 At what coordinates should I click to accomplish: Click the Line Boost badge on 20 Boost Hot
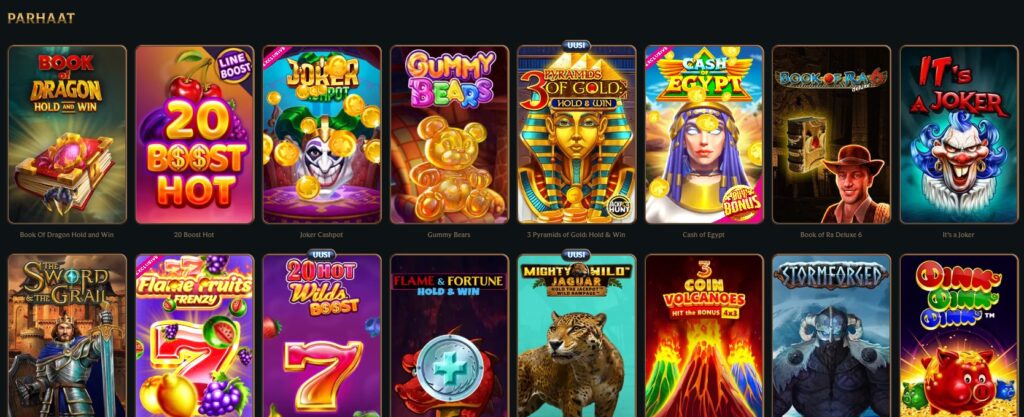pyautogui.click(x=233, y=66)
